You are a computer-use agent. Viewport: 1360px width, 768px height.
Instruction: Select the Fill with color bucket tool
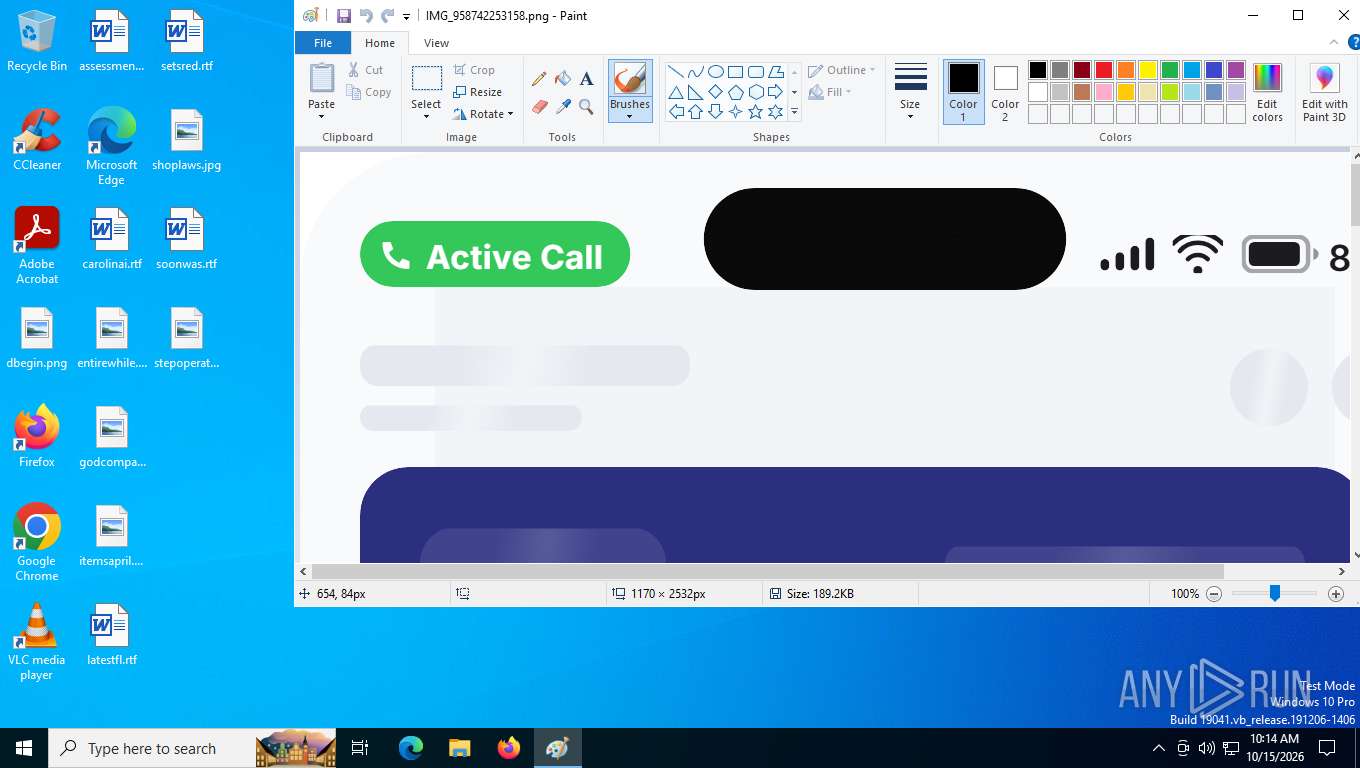click(x=563, y=79)
